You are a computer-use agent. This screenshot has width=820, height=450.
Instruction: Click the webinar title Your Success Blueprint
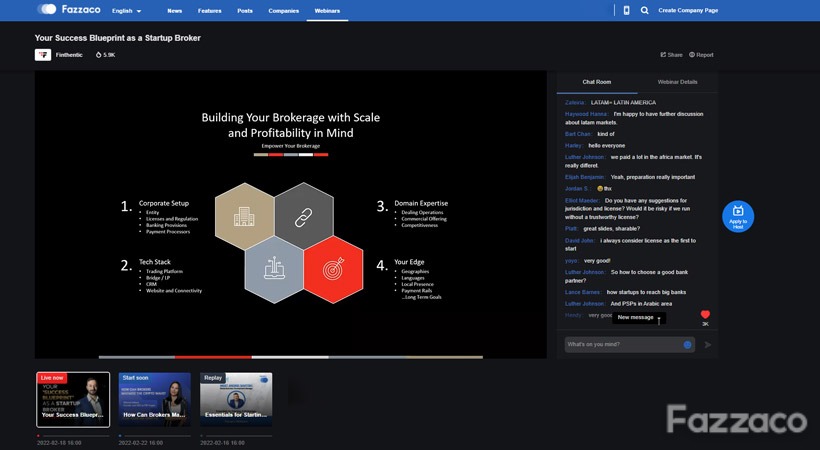(118, 38)
